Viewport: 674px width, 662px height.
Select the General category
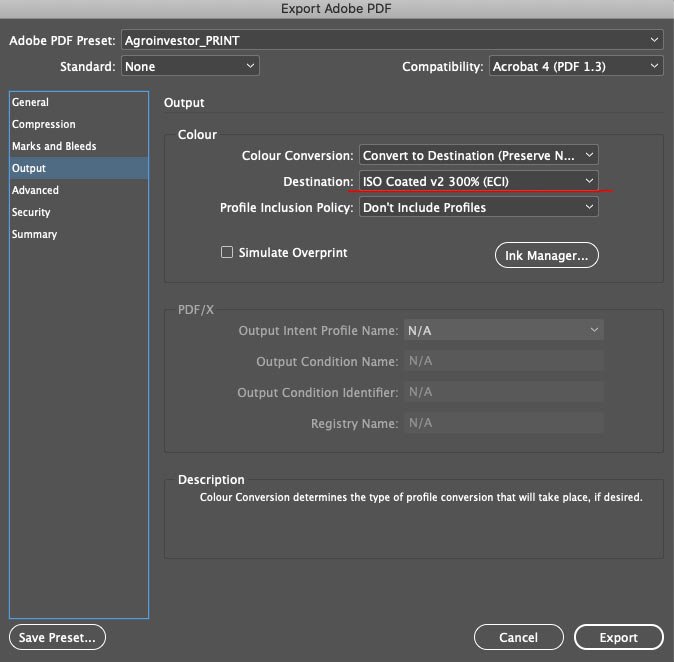79,102
